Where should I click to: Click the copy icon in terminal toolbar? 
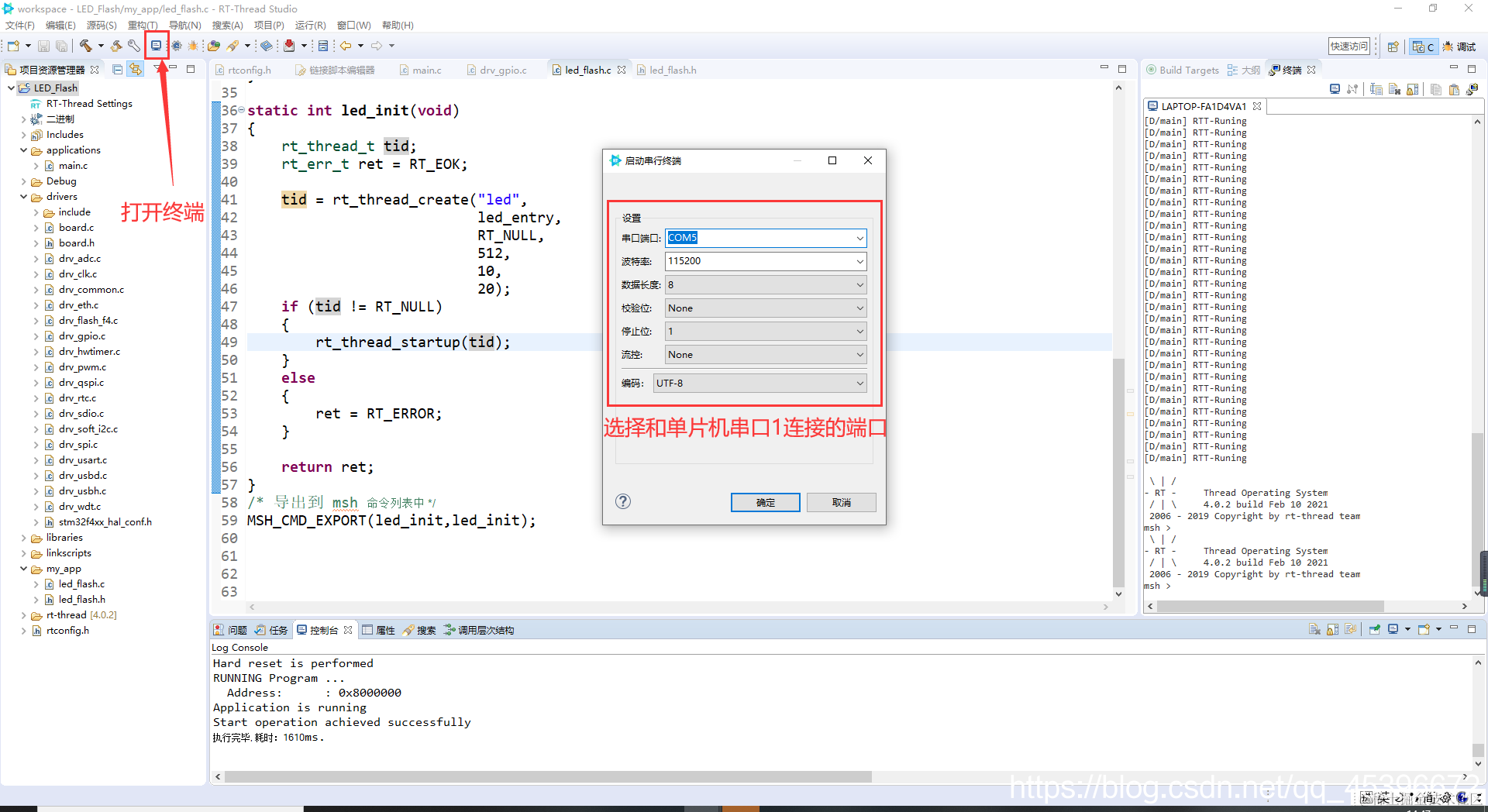point(1436,89)
